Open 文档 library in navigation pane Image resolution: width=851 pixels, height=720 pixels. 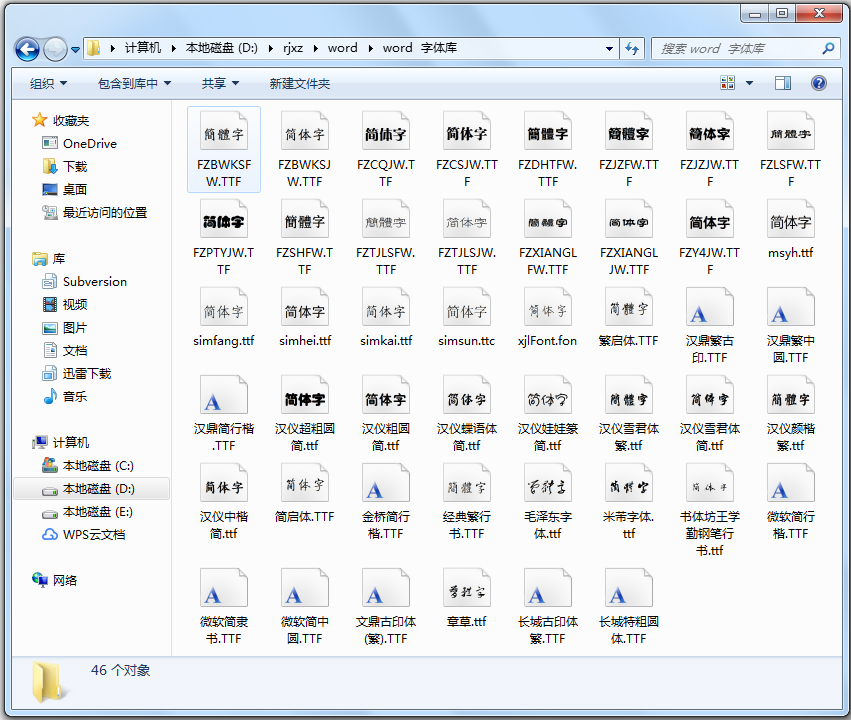click(75, 351)
